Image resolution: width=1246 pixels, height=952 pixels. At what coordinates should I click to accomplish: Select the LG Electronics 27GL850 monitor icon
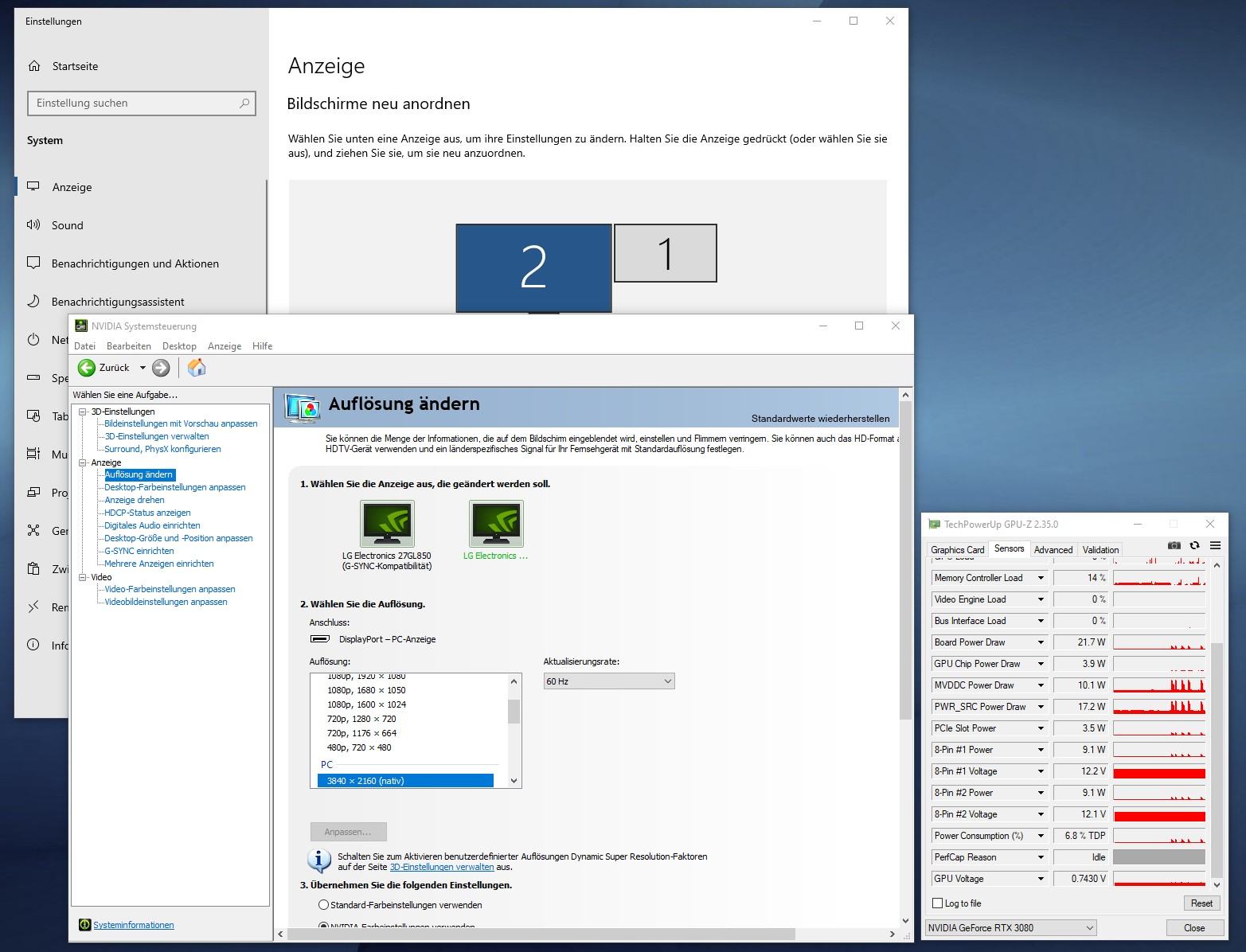click(387, 524)
